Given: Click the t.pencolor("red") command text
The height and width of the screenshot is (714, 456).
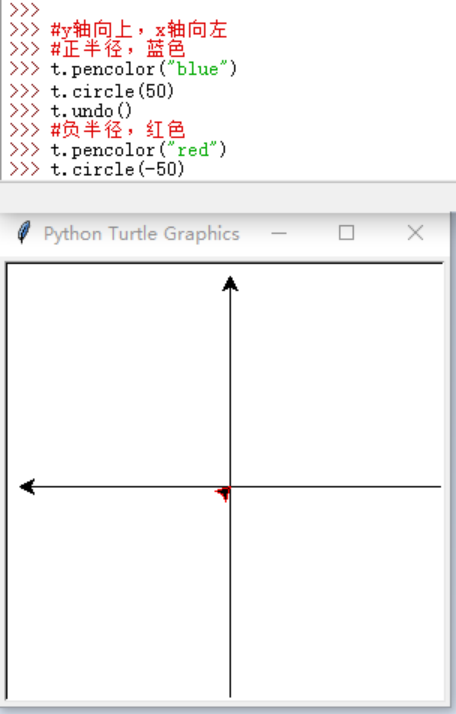Looking at the screenshot, I should click(x=138, y=149).
